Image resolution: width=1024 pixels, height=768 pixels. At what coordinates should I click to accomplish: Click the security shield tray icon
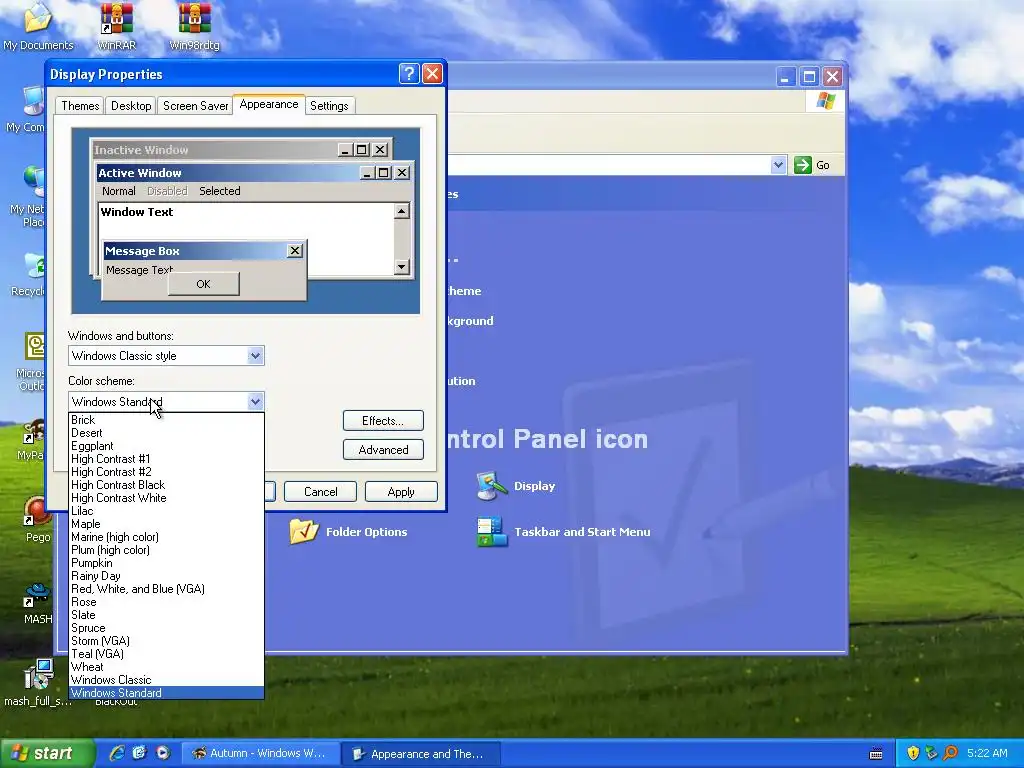pyautogui.click(x=913, y=753)
